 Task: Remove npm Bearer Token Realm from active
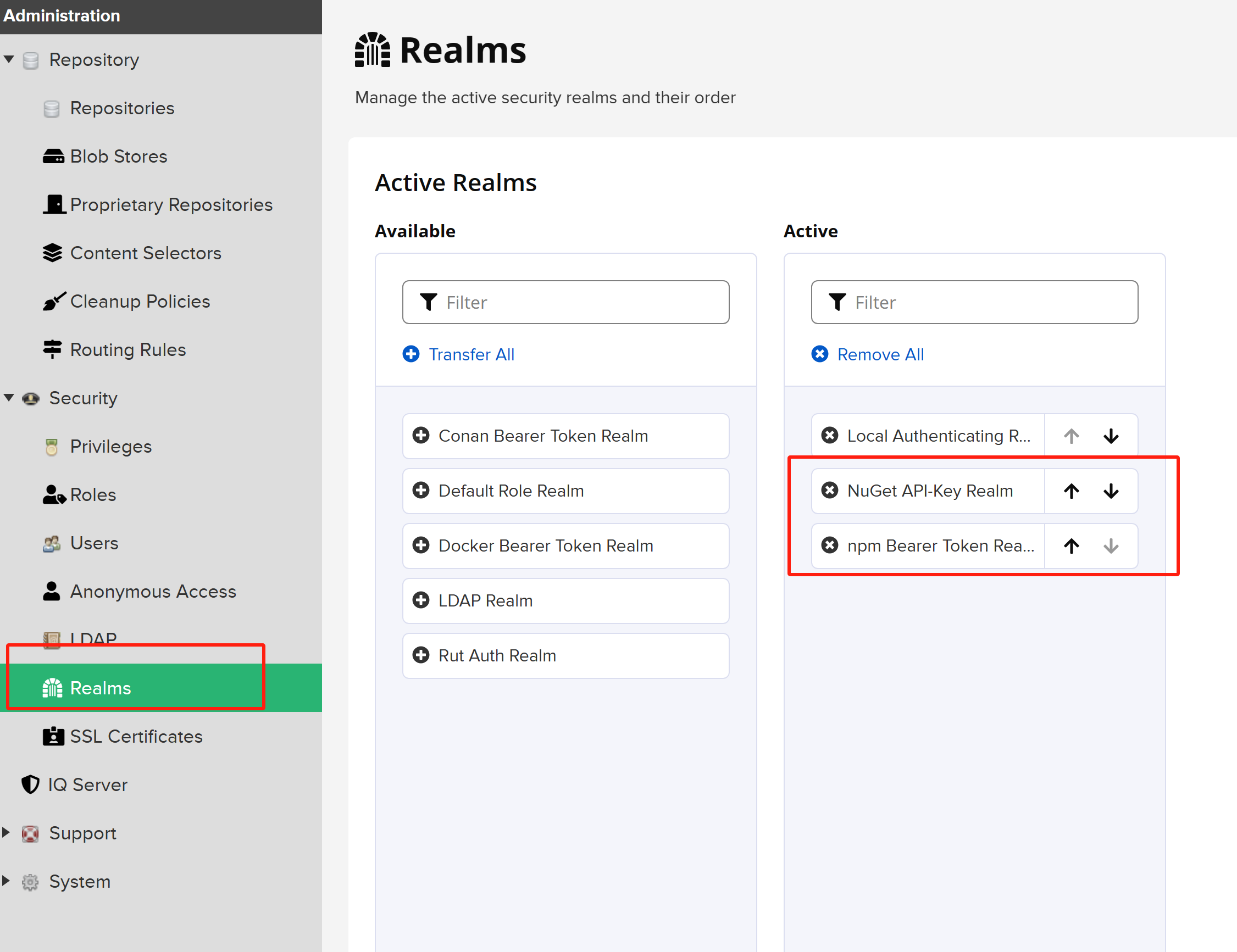click(x=830, y=545)
